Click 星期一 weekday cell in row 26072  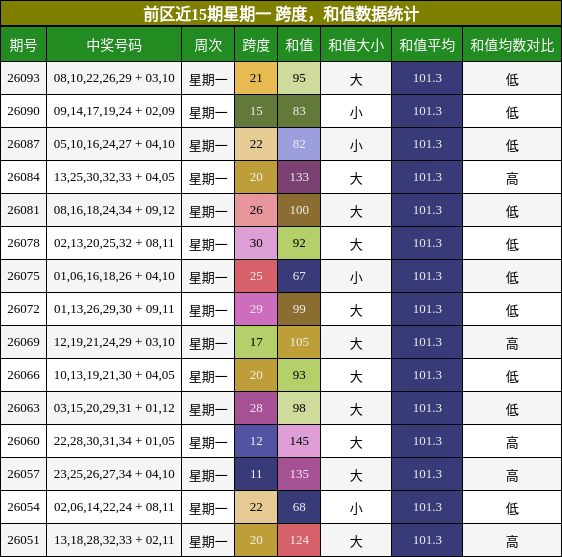(x=208, y=309)
